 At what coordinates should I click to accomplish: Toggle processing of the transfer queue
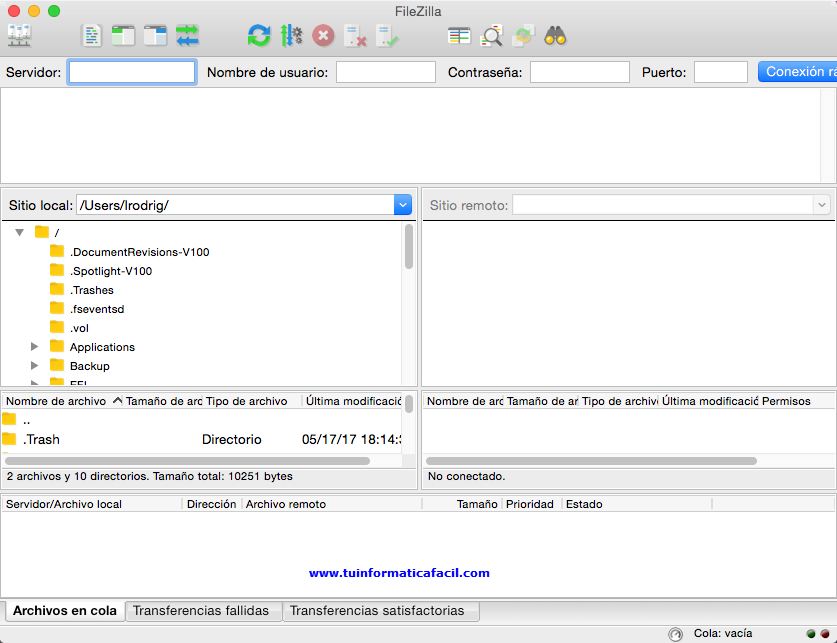click(x=291, y=36)
